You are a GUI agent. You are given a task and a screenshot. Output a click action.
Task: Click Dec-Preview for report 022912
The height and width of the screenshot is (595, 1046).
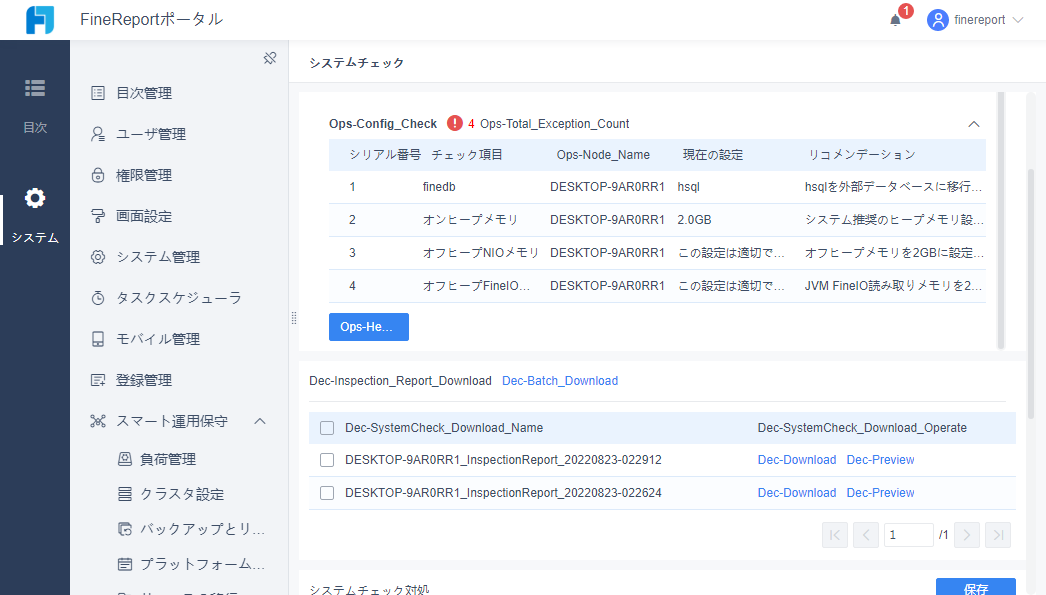pyautogui.click(x=880, y=460)
